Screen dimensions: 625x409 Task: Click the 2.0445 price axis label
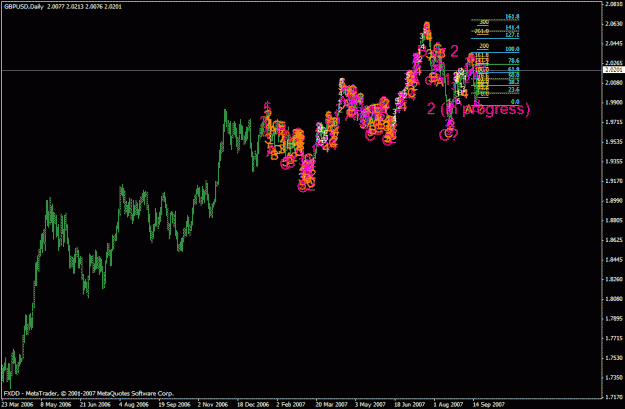point(614,43)
